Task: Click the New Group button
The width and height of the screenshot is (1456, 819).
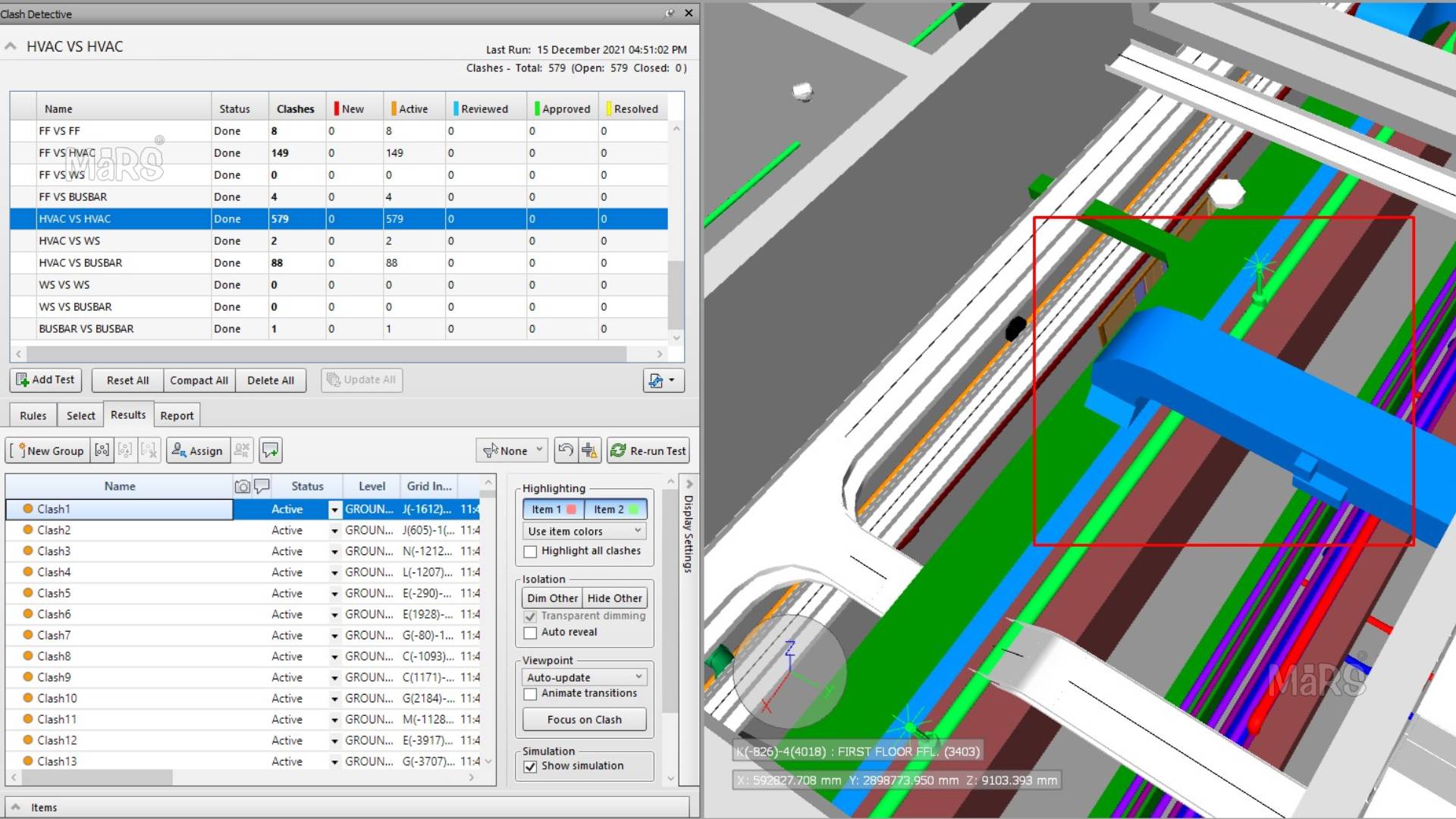Action: [x=49, y=450]
